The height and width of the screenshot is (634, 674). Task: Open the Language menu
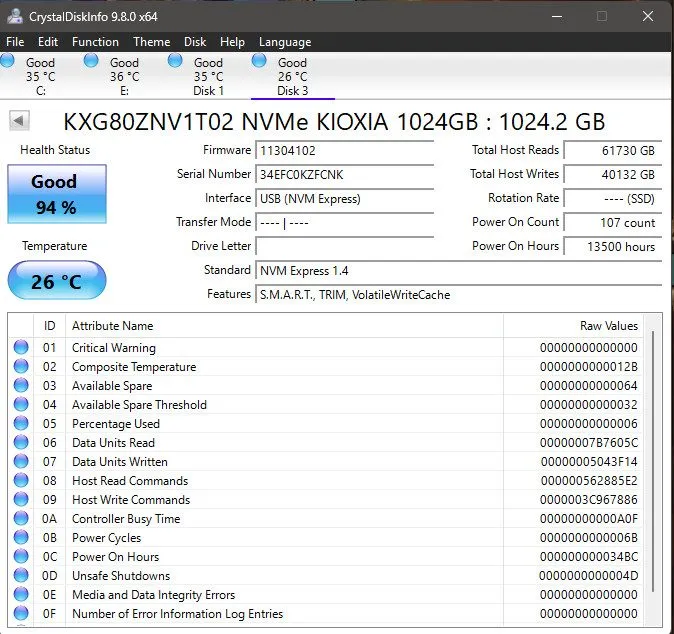click(x=285, y=42)
